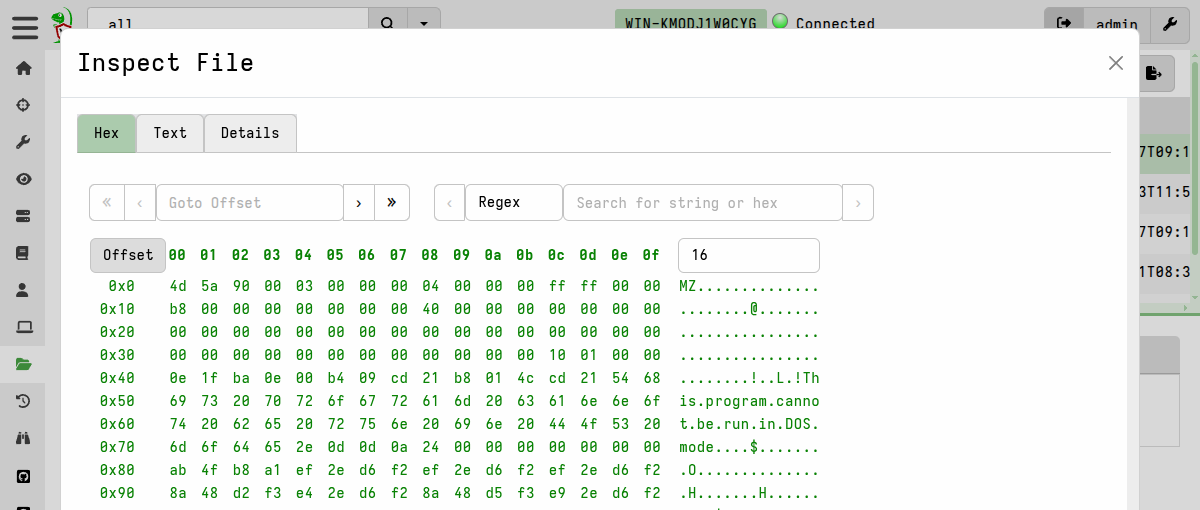
Task: Click the client search box
Action: coord(228,24)
